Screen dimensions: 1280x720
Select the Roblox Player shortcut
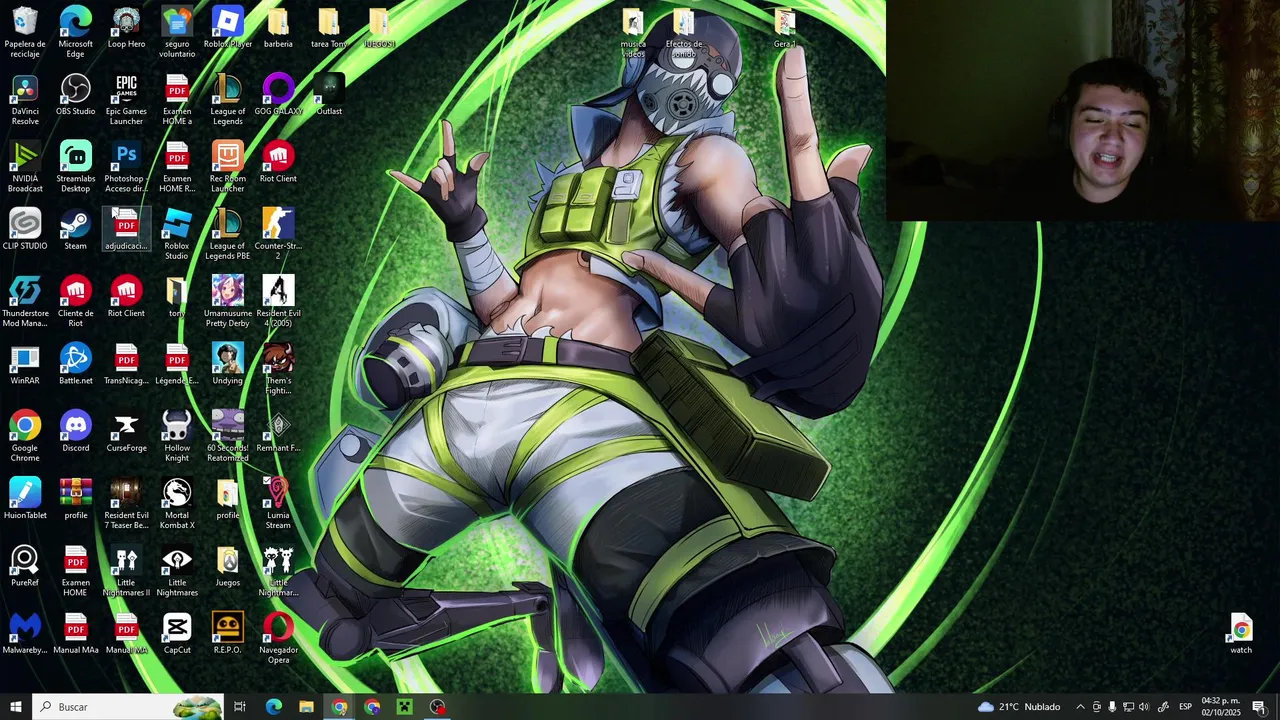[228, 28]
